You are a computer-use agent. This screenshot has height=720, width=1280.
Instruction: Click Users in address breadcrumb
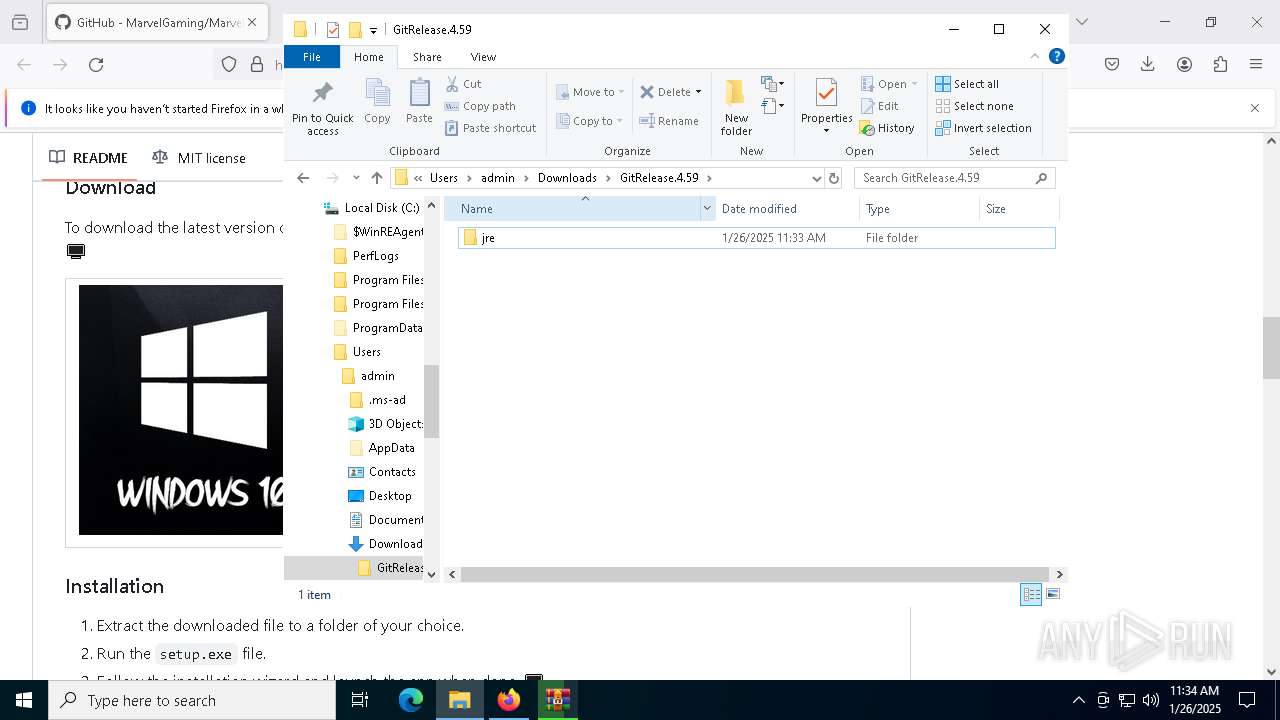[444, 178]
